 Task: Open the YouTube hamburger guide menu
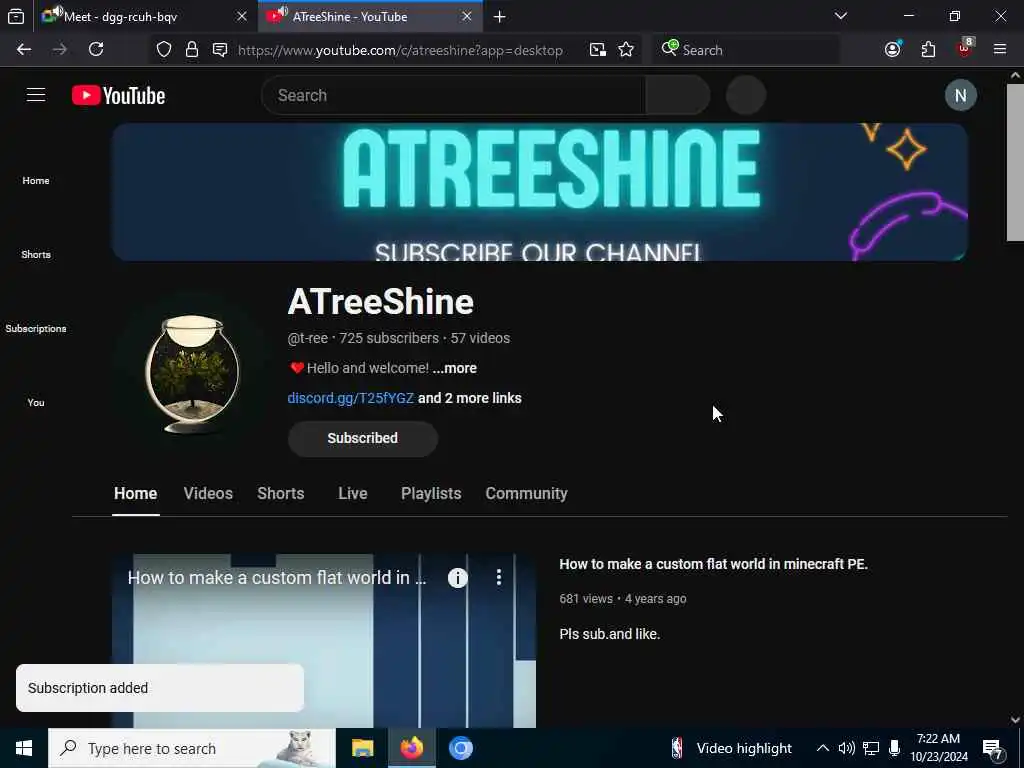click(36, 95)
